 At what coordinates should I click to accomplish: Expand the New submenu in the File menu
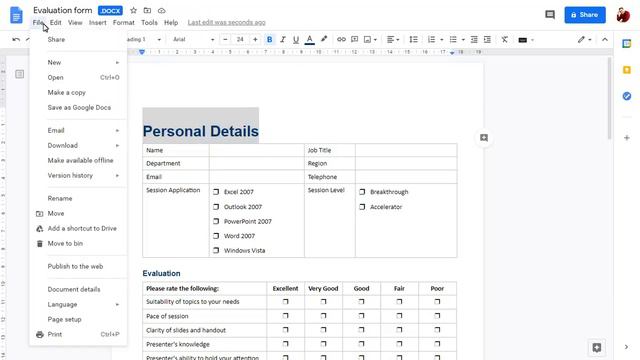78,62
